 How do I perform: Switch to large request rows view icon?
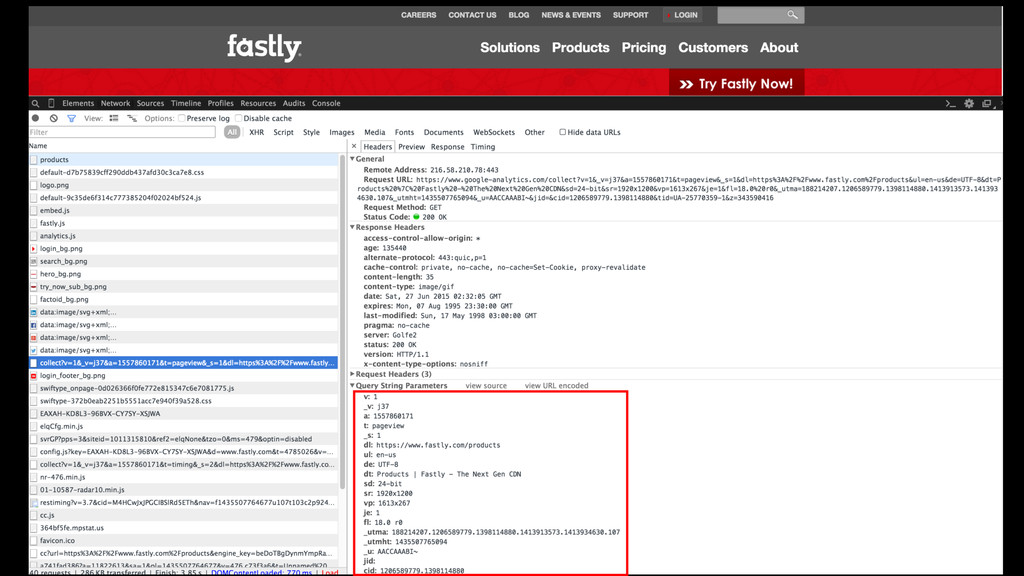tap(114, 118)
